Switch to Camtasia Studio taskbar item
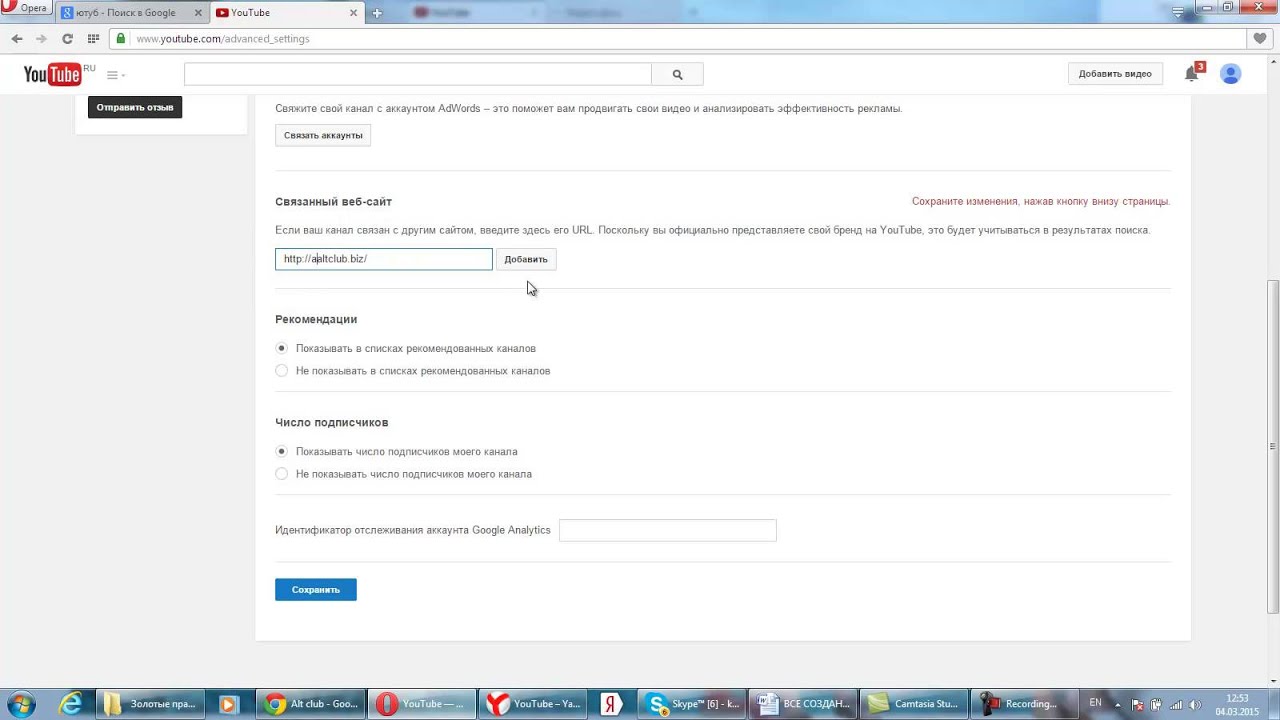This screenshot has width=1280, height=720. coord(914,704)
